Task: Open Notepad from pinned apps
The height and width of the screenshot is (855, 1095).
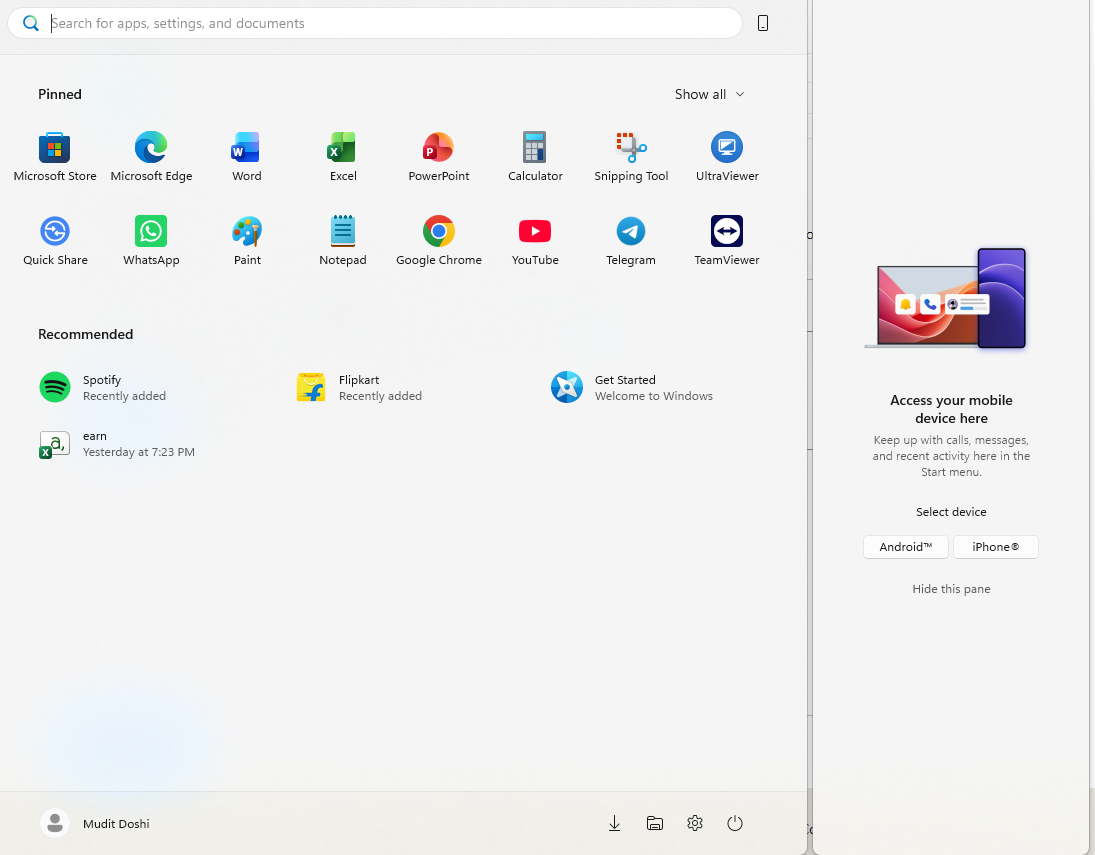Action: pos(343,241)
